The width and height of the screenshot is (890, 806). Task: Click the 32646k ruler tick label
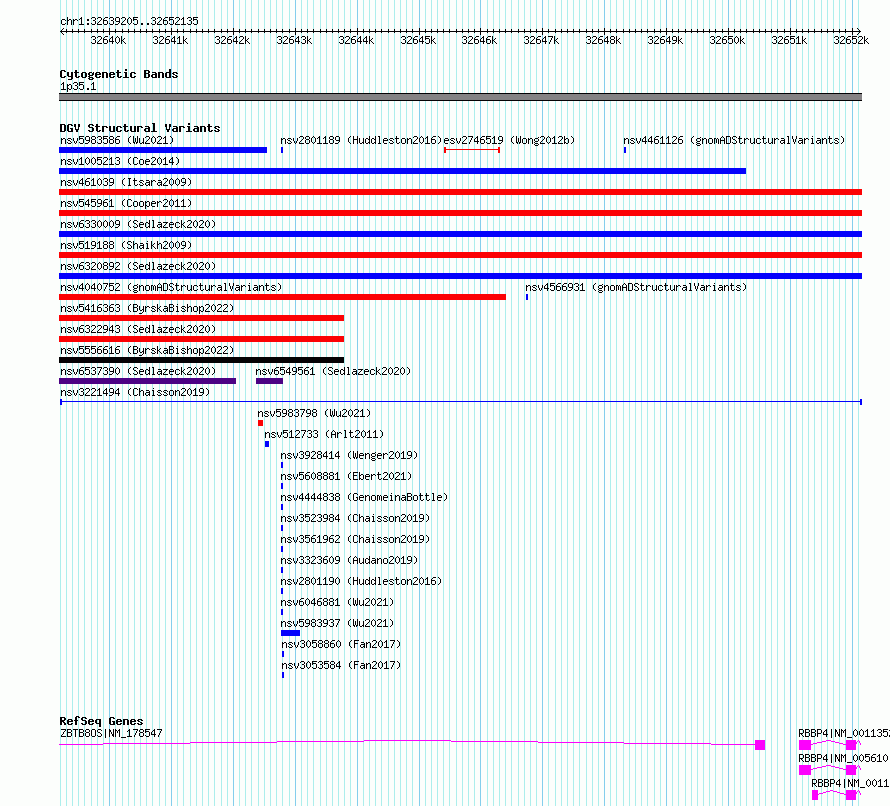[479, 40]
